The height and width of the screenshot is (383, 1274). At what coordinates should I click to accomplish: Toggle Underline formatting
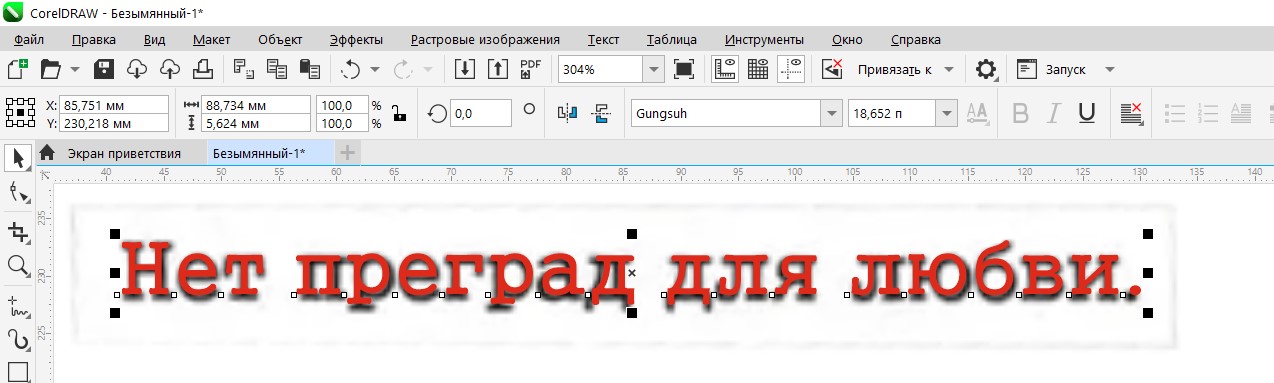[1086, 114]
